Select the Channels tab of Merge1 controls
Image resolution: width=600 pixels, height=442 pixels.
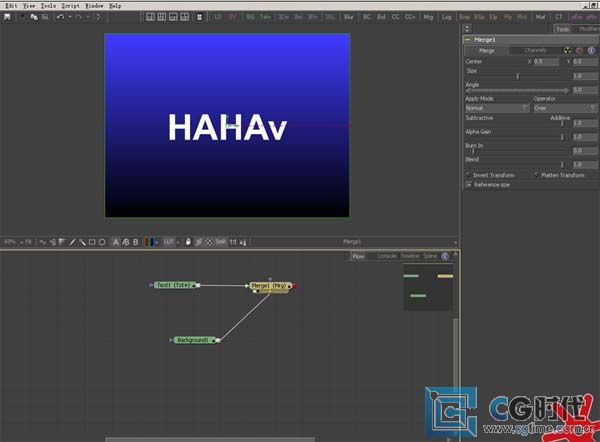[535, 51]
